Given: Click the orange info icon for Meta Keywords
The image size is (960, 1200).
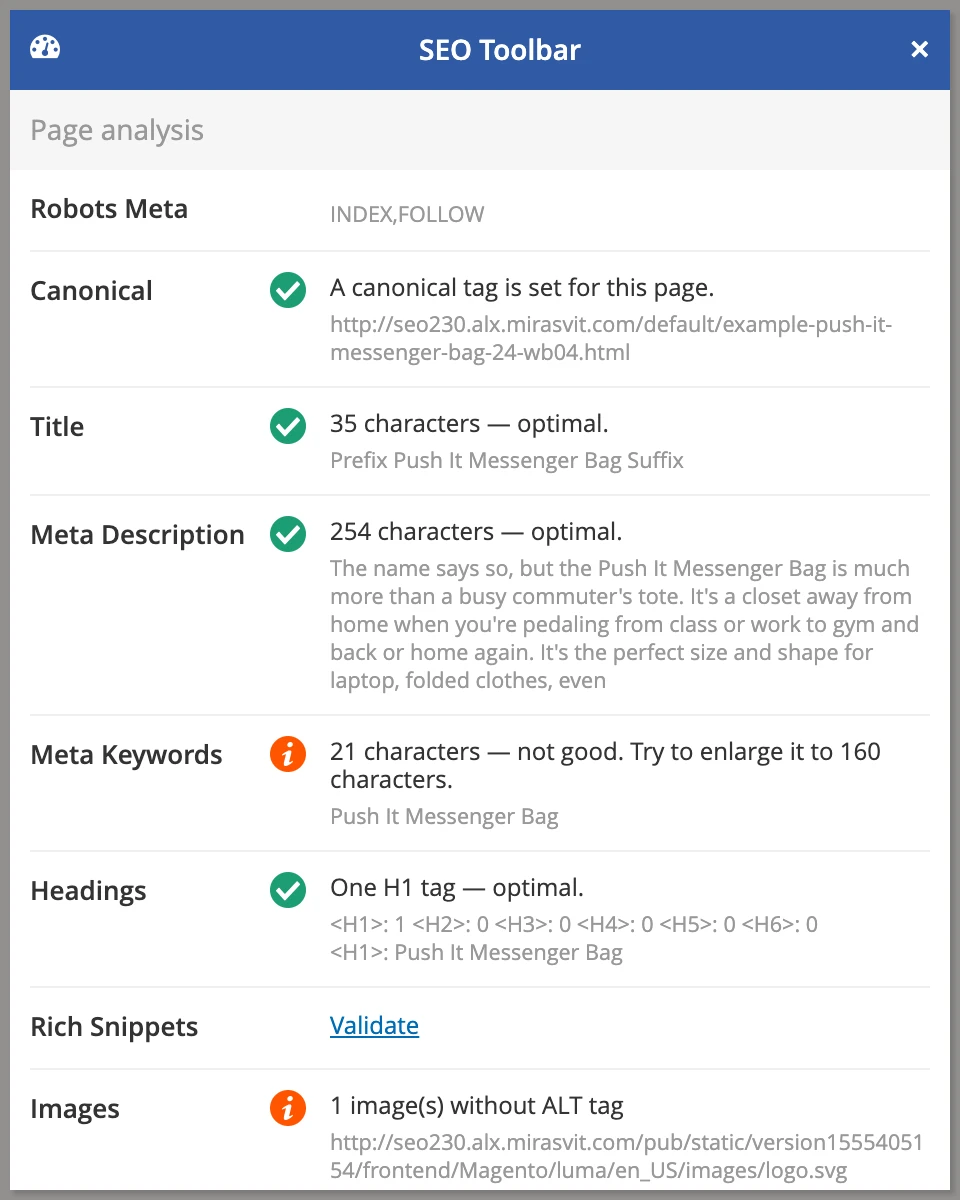Looking at the screenshot, I should pos(288,755).
